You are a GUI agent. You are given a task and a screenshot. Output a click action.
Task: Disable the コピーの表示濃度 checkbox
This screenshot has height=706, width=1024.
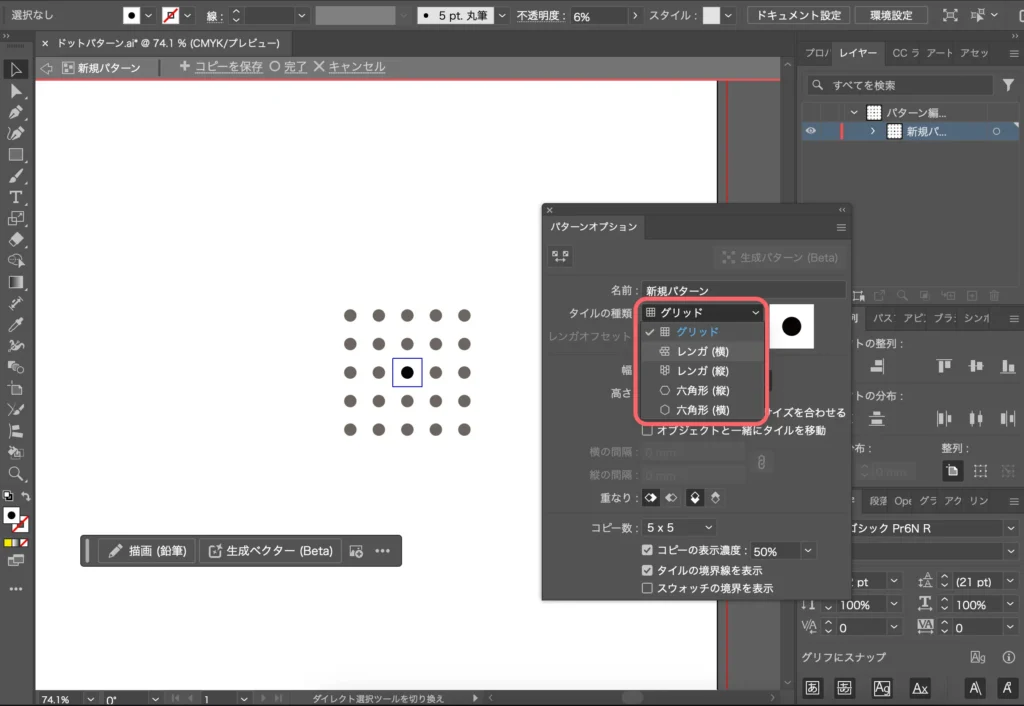point(647,550)
